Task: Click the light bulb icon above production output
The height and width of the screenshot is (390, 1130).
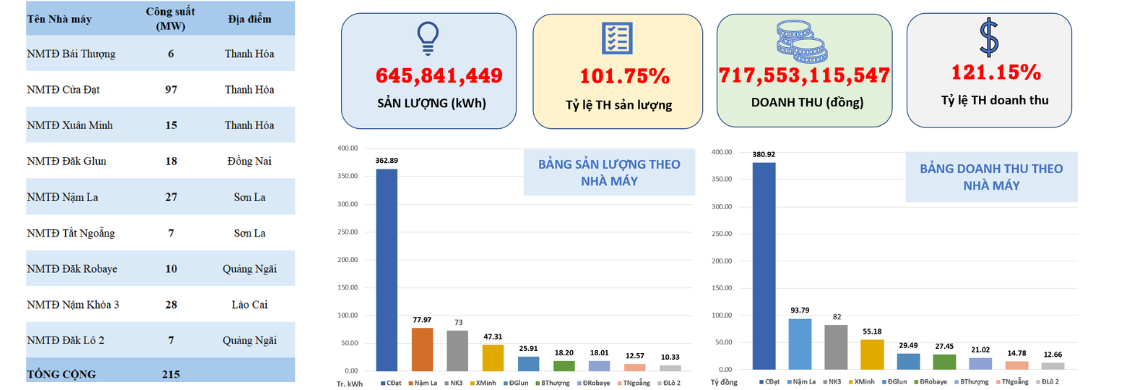Action: [x=428, y=39]
